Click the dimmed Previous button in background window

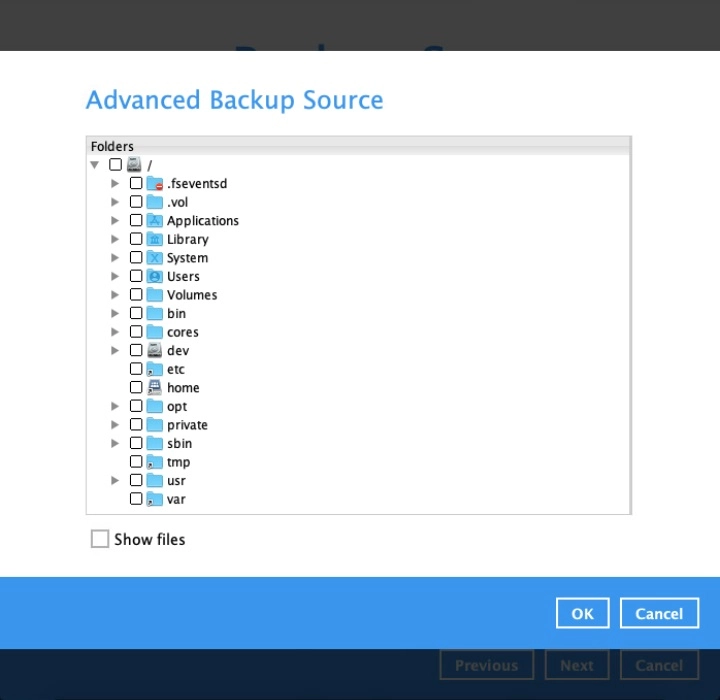487,665
